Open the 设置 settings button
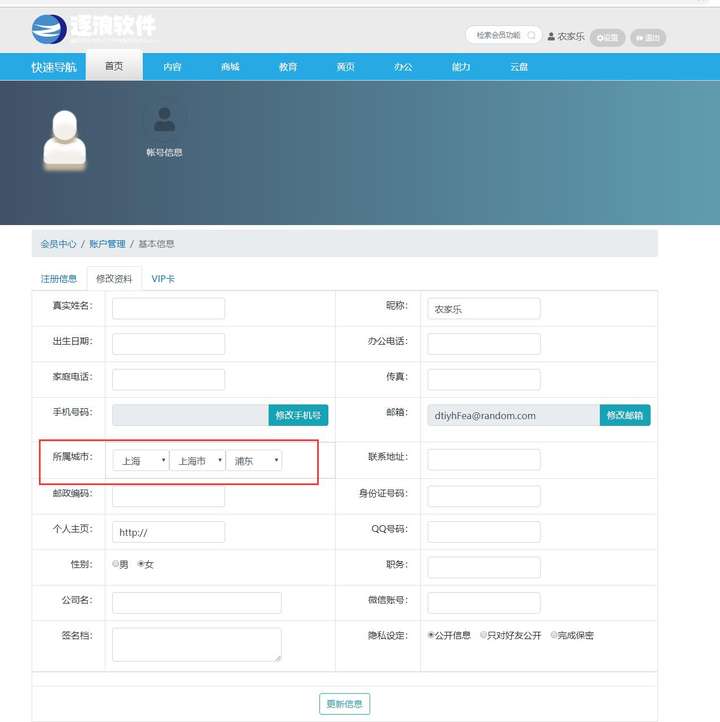 pyautogui.click(x=607, y=38)
